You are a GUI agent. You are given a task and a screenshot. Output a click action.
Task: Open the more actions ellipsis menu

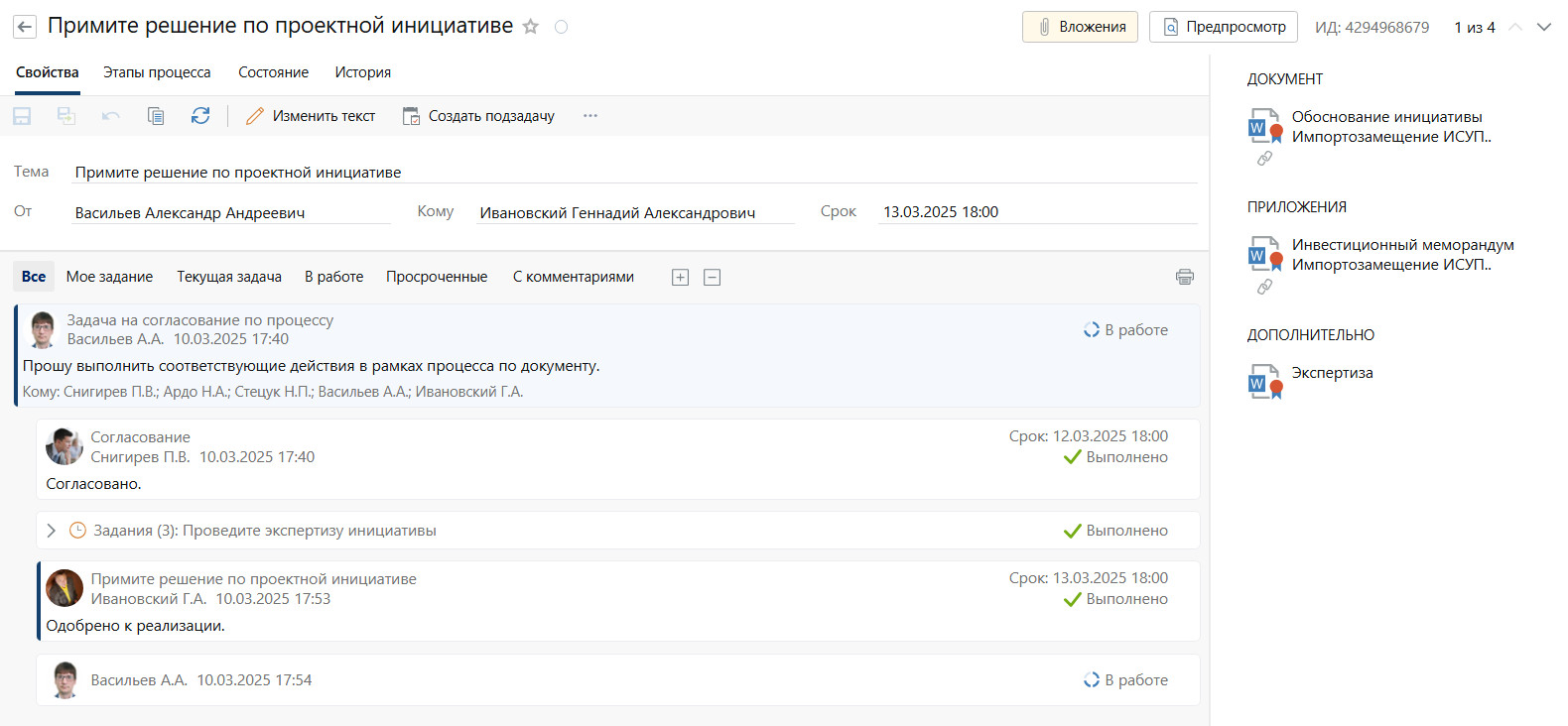[590, 116]
